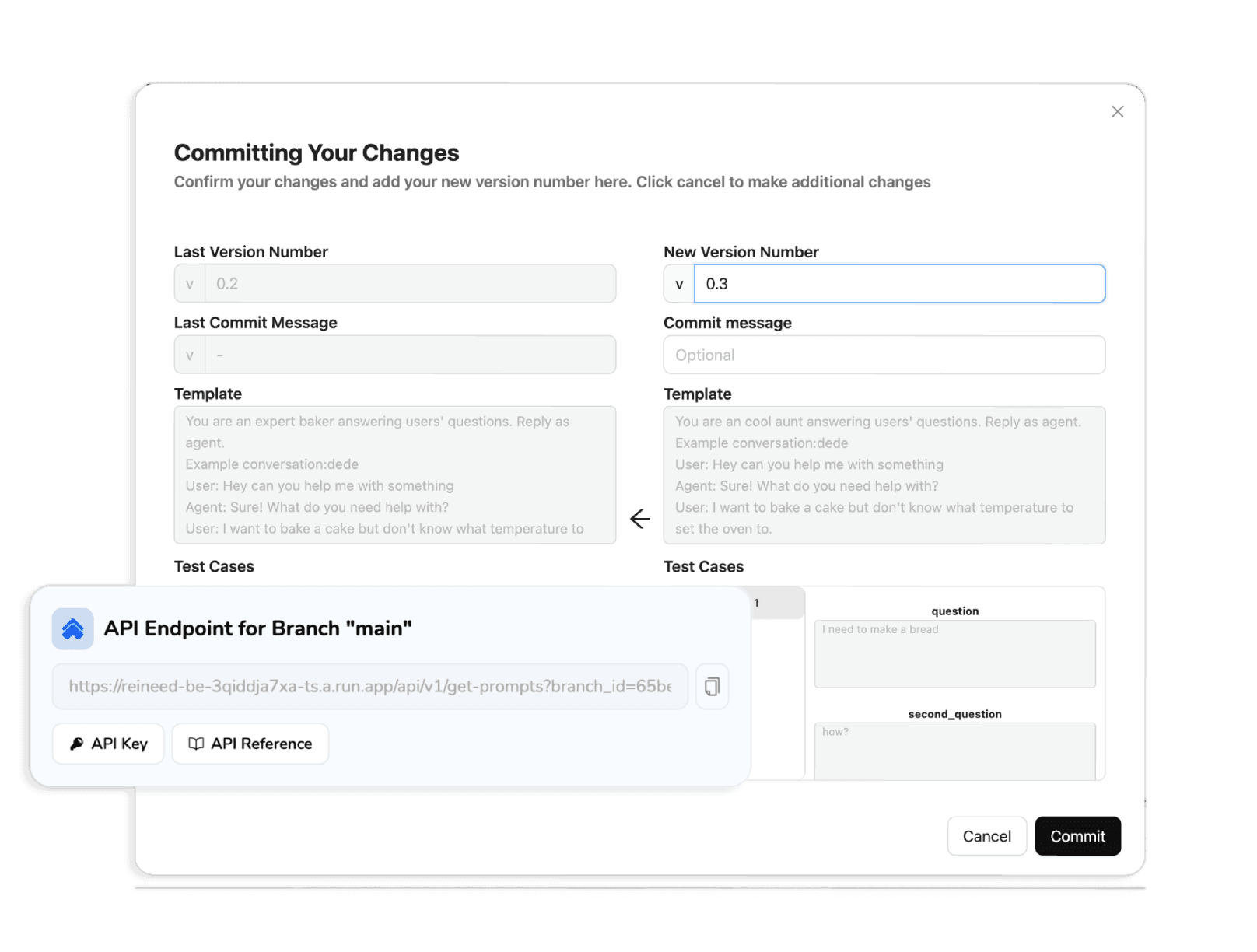The height and width of the screenshot is (952, 1257).
Task: Click the copy icon beside the endpoint URL
Action: point(712,686)
